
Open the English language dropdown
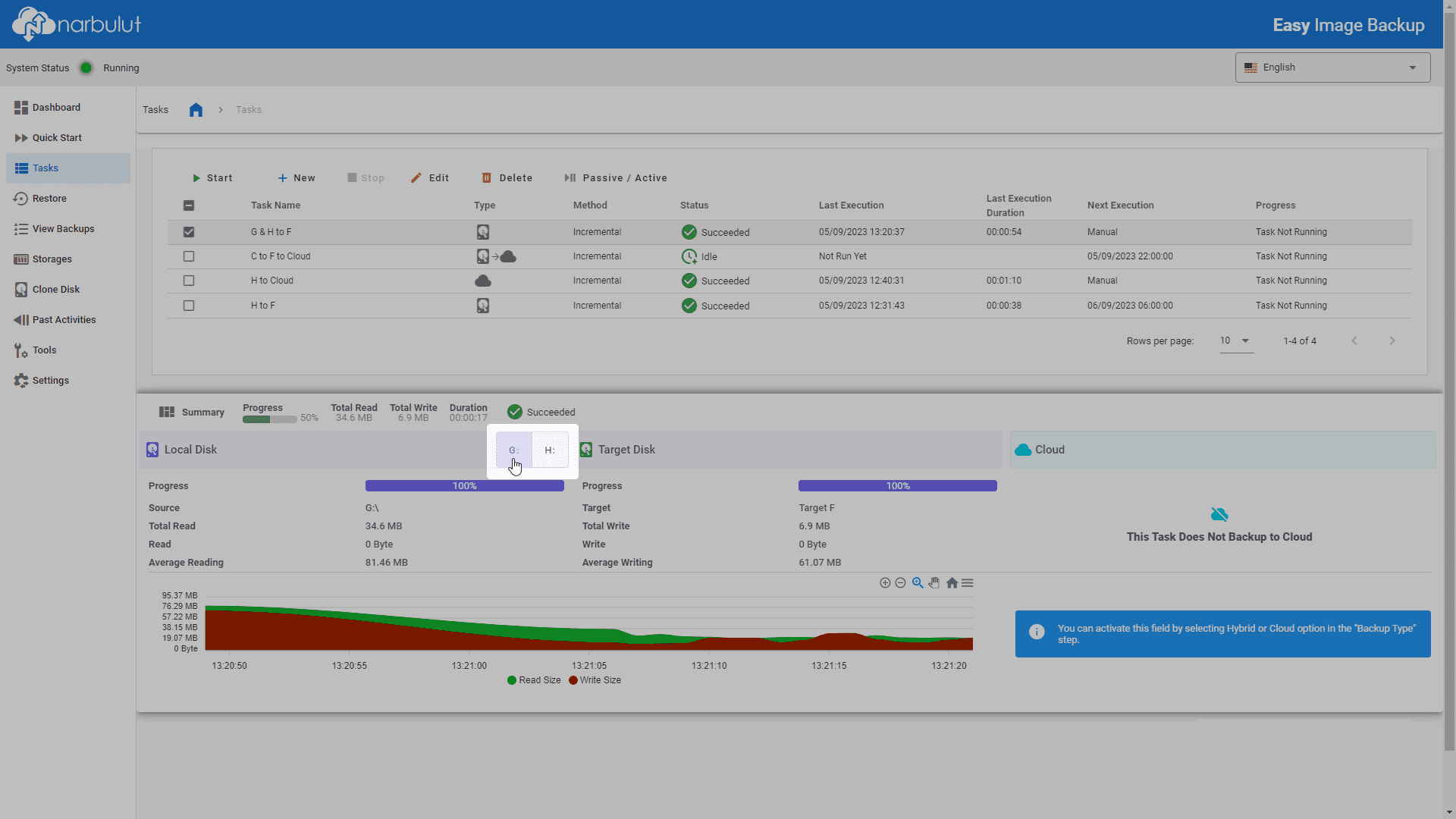click(x=1332, y=67)
